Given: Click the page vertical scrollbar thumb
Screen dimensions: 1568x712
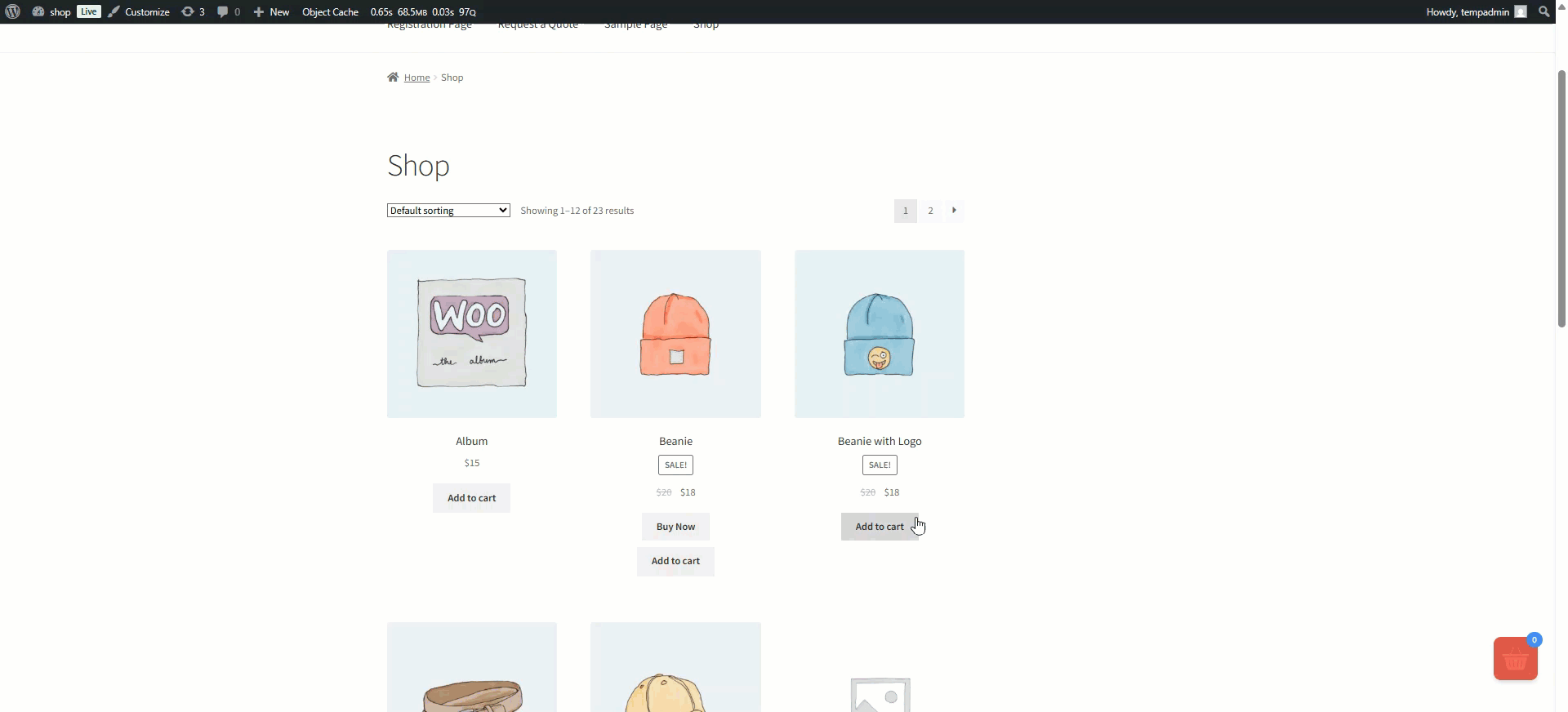Looking at the screenshot, I should [x=1561, y=196].
